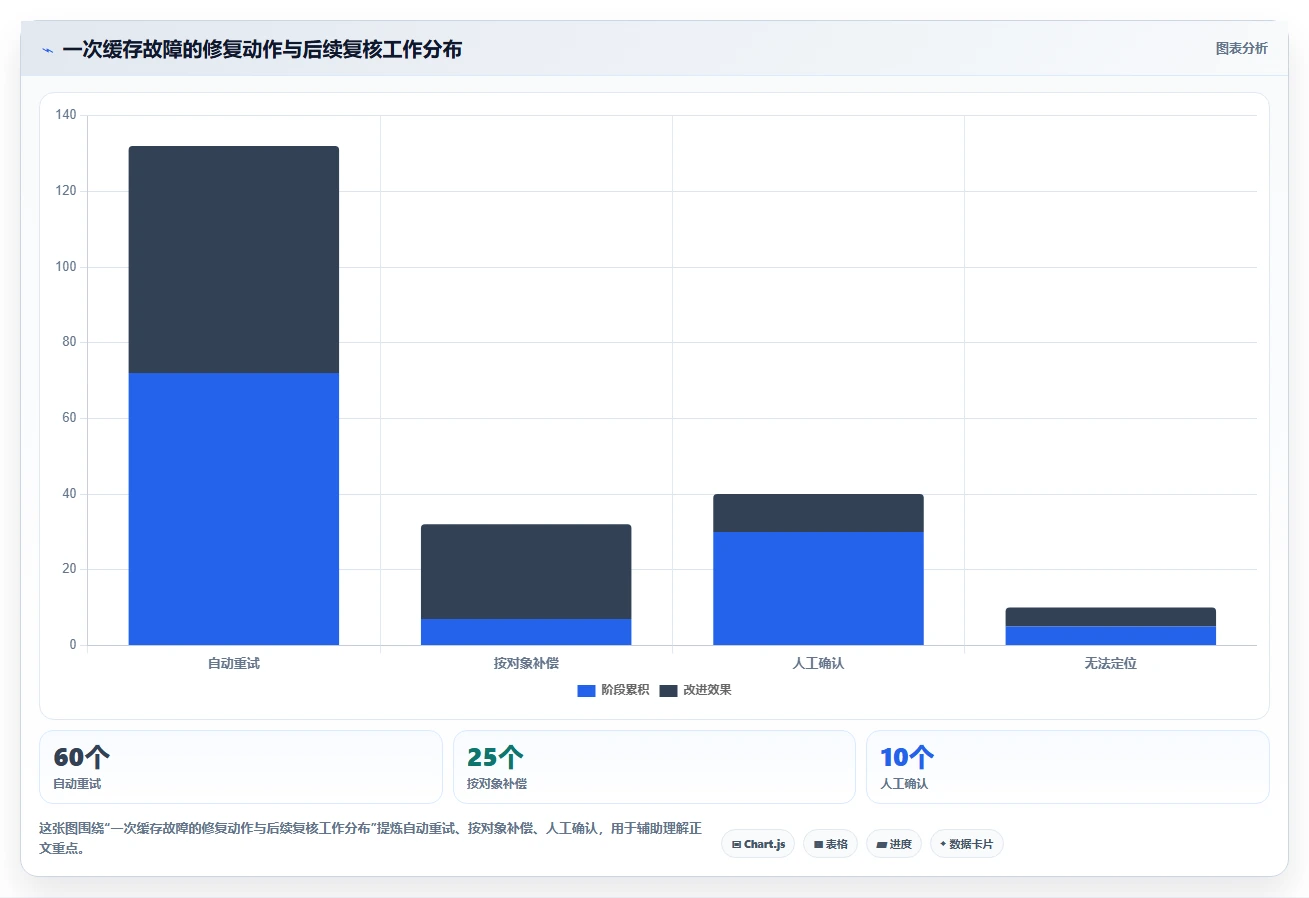Click the dark bar segment for 无法定位

(x=1110, y=617)
